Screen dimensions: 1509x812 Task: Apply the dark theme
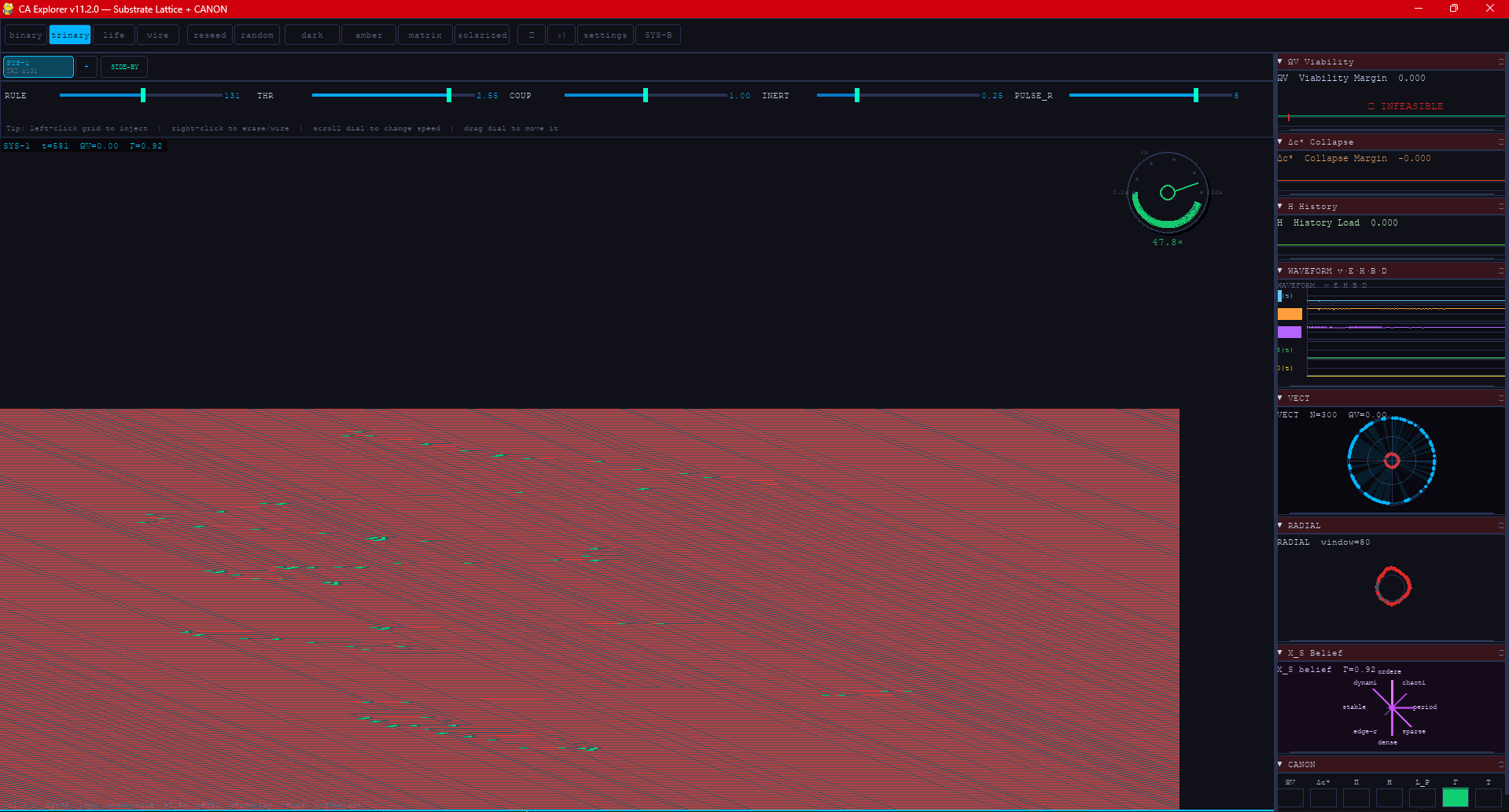point(312,35)
